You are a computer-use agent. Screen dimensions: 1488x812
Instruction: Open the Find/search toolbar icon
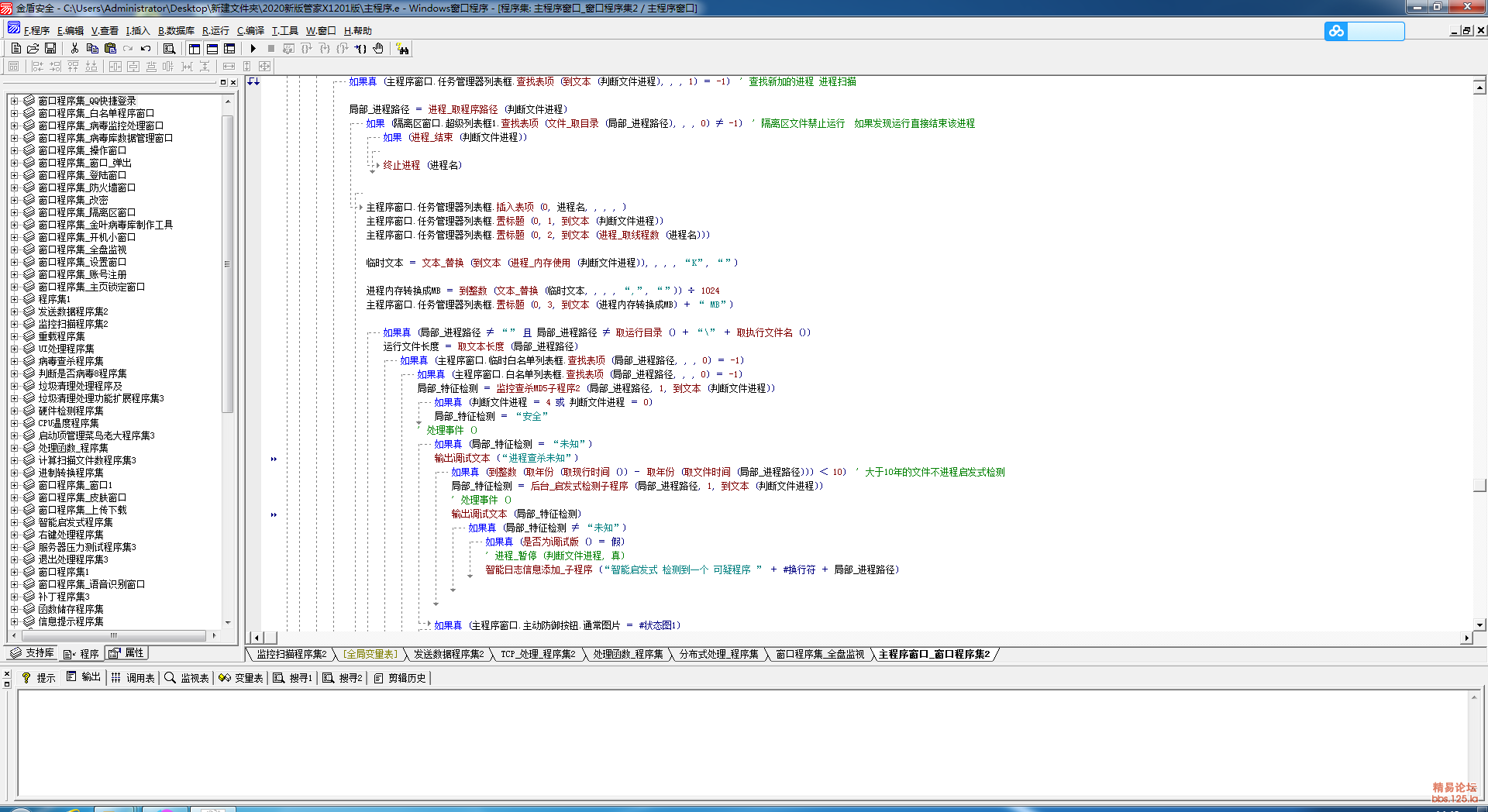pyautogui.click(x=169, y=48)
